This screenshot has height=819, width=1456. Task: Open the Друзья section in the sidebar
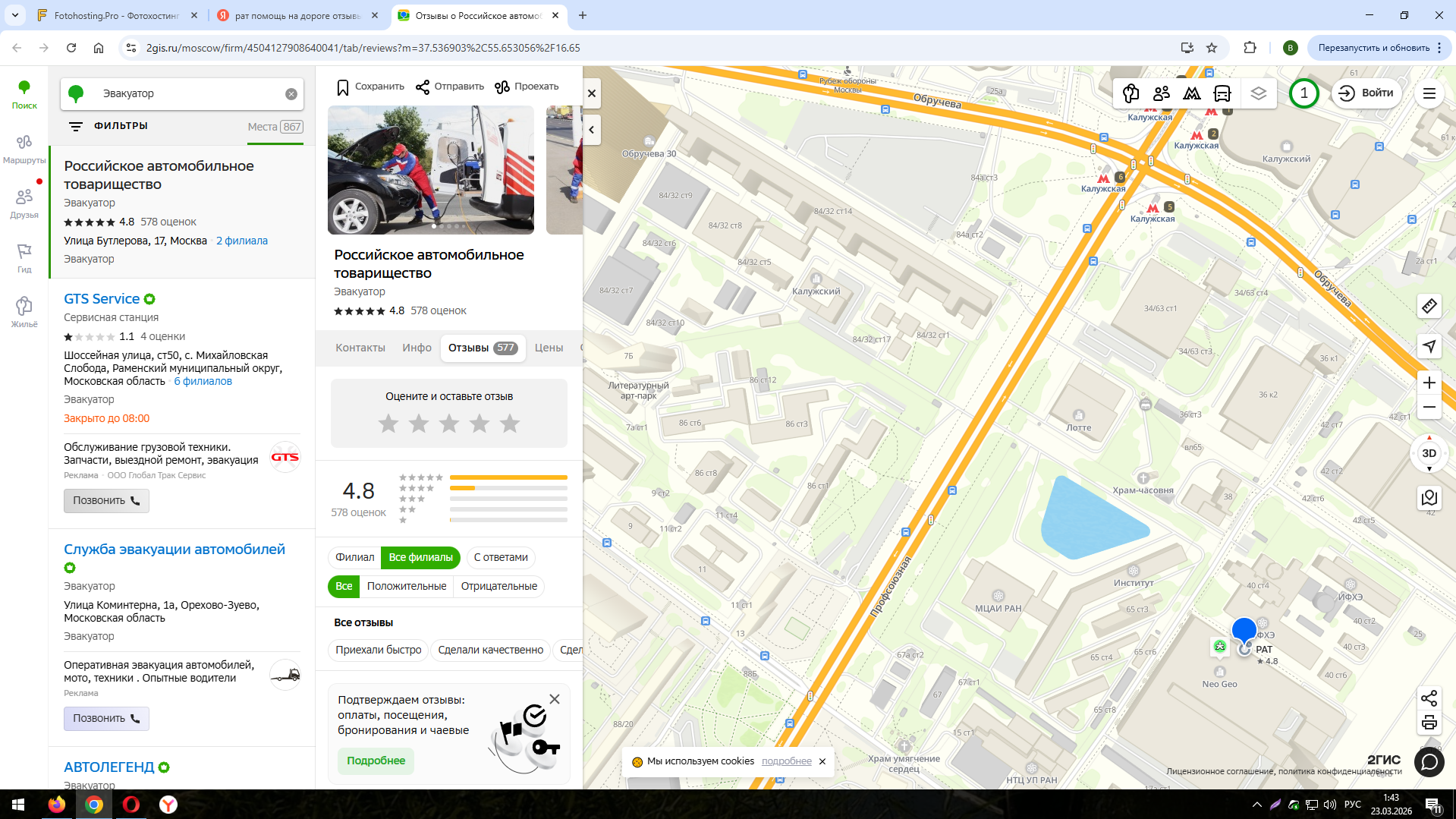(24, 204)
